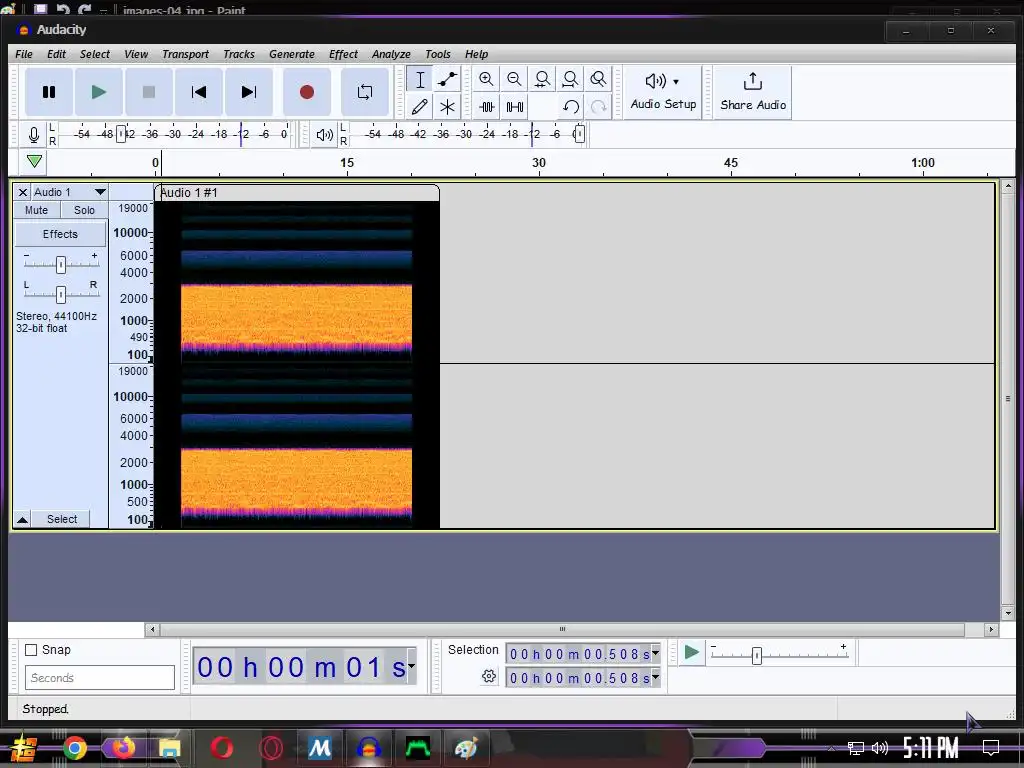Silence audio selection icon
Viewport: 1024px width, 768px height.
515,106
